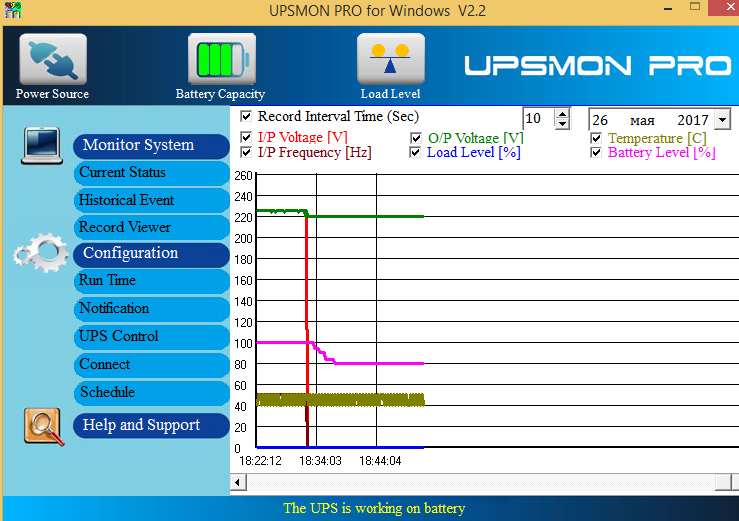Click the chart scrollbar left arrow
The width and height of the screenshot is (739, 521).
(238, 482)
